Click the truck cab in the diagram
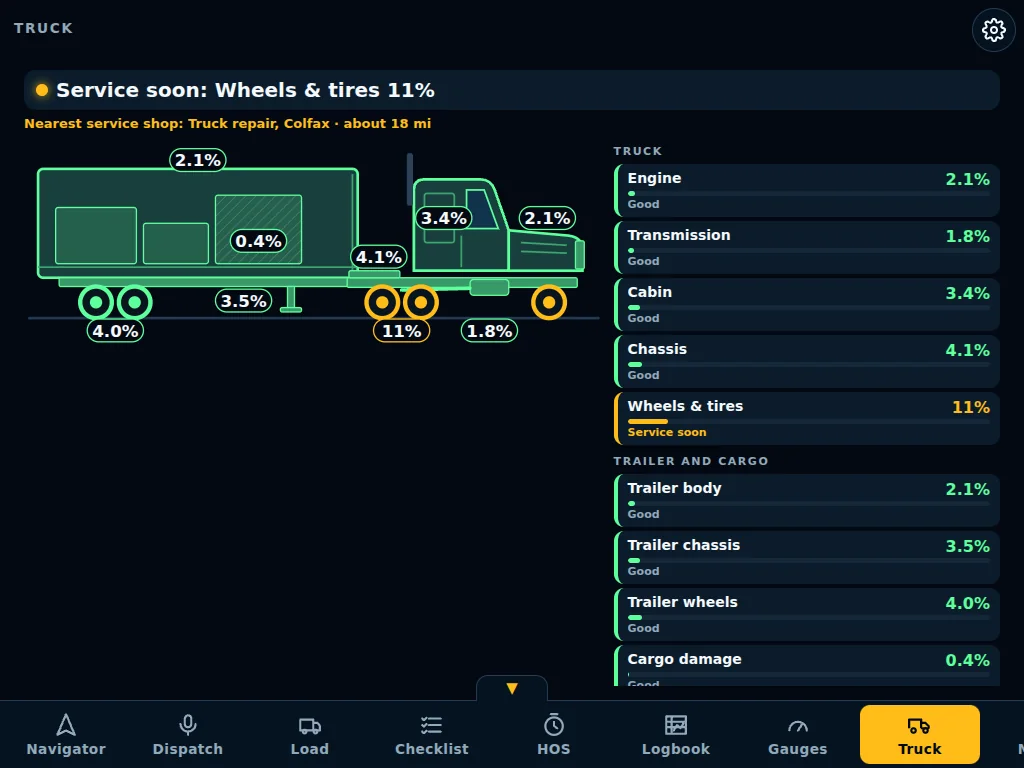Screen dimensions: 1024x768 (x=461, y=225)
